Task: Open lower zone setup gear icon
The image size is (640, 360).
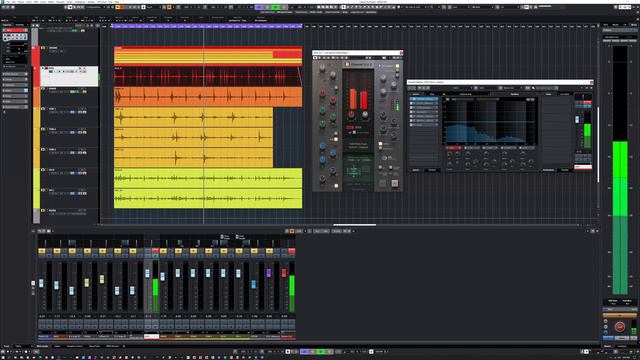Action: (x=124, y=346)
